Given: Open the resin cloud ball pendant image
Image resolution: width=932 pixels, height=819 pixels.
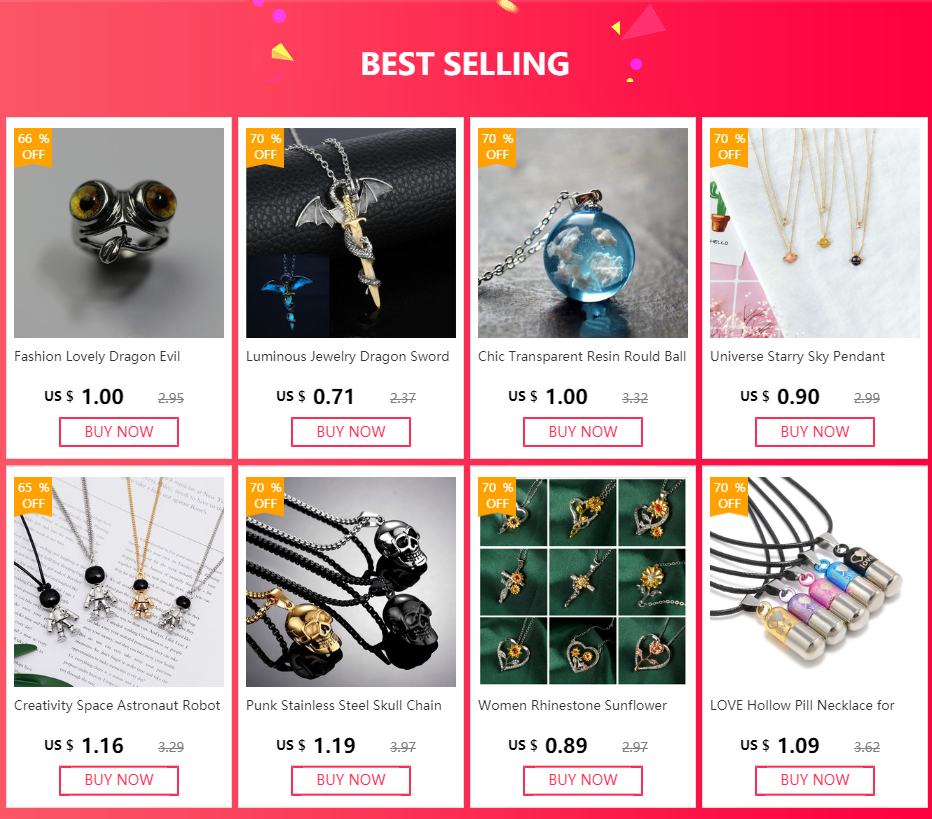Looking at the screenshot, I should 583,233.
